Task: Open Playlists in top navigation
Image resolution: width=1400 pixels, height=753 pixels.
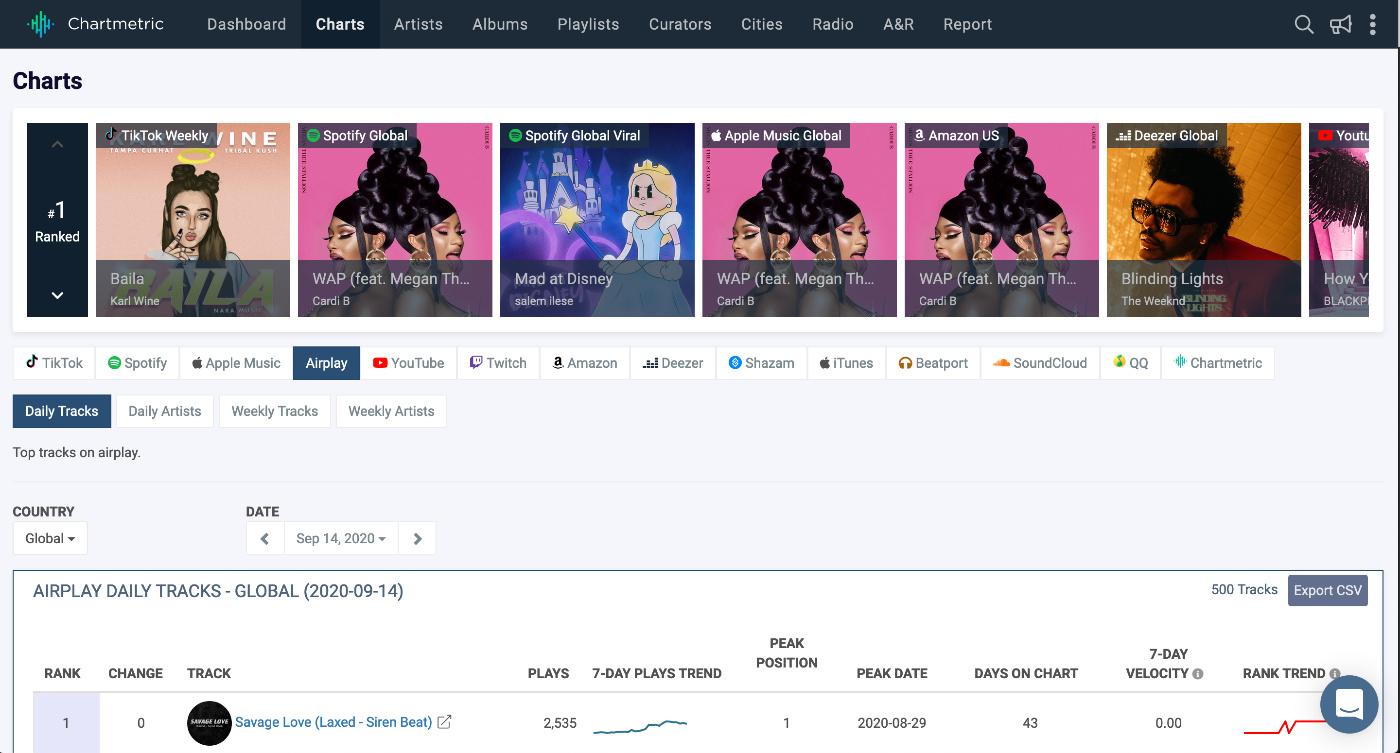Action: (x=588, y=24)
